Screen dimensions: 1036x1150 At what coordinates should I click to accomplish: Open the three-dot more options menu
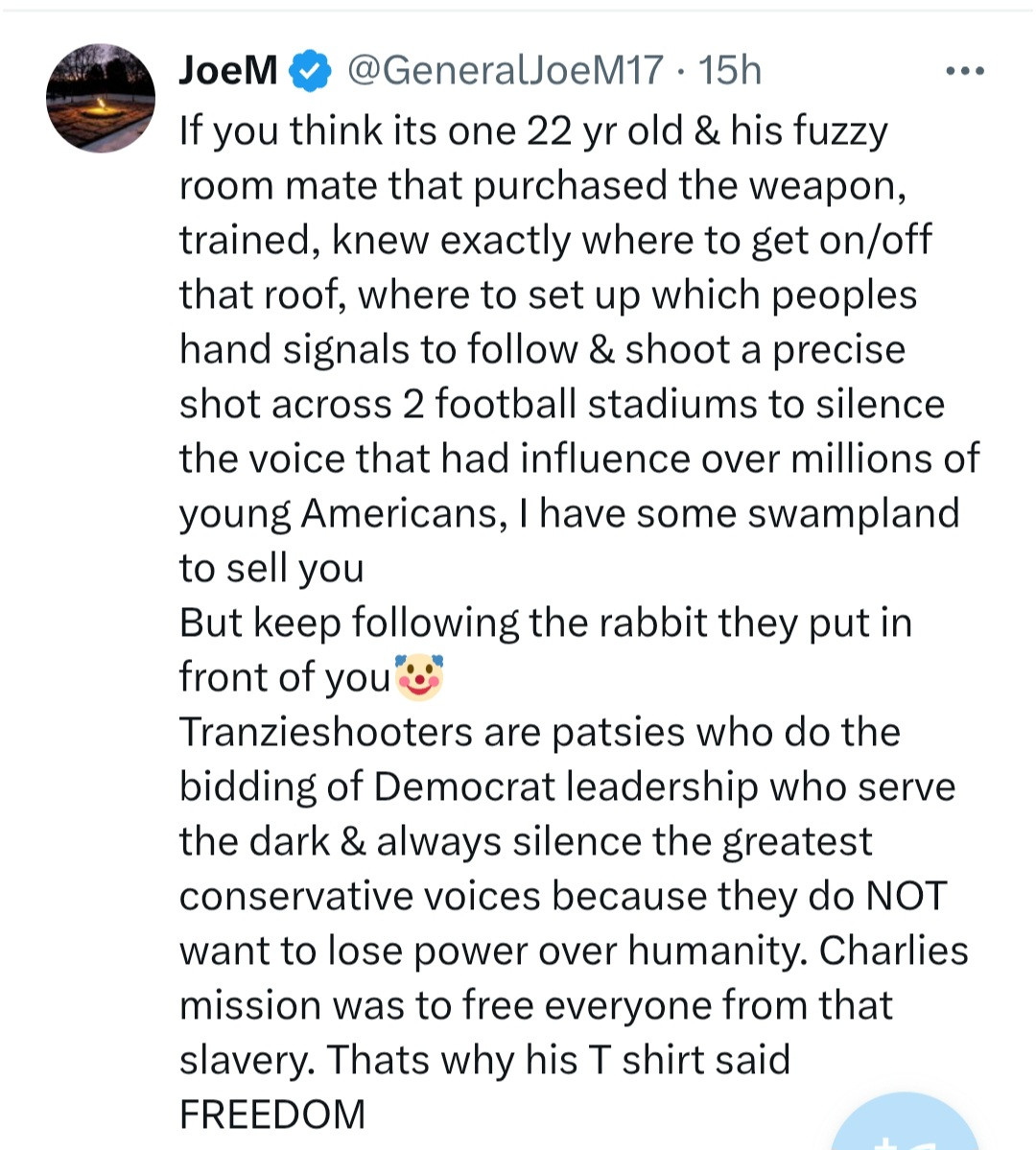click(964, 71)
